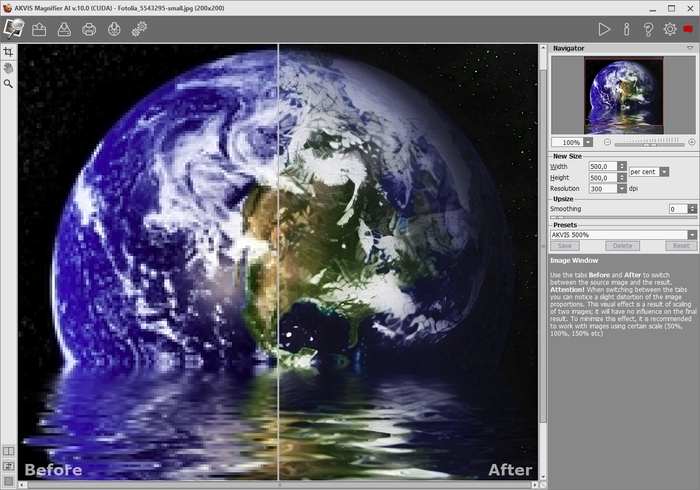Screen dimensions: 700x490
Task: Switch to the Before tab
Action: pyautogui.click(x=53, y=469)
